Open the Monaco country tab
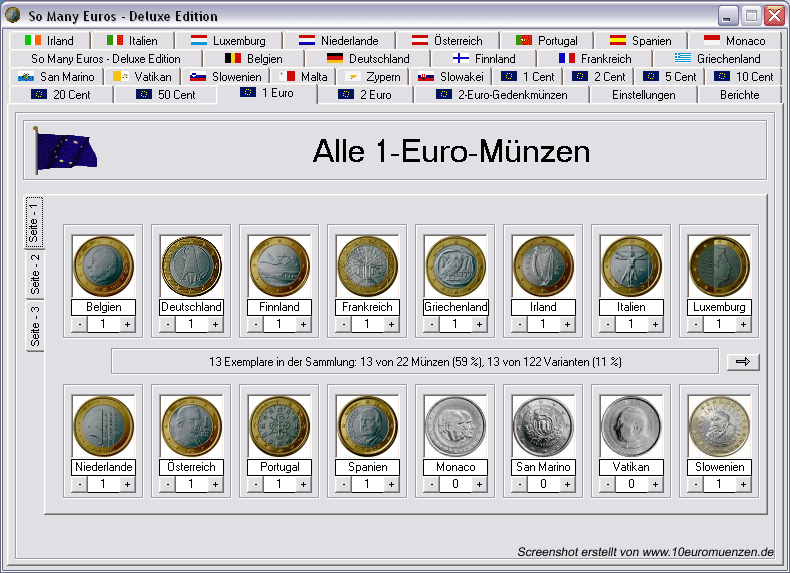Image resolution: width=790 pixels, height=573 pixels. click(735, 41)
